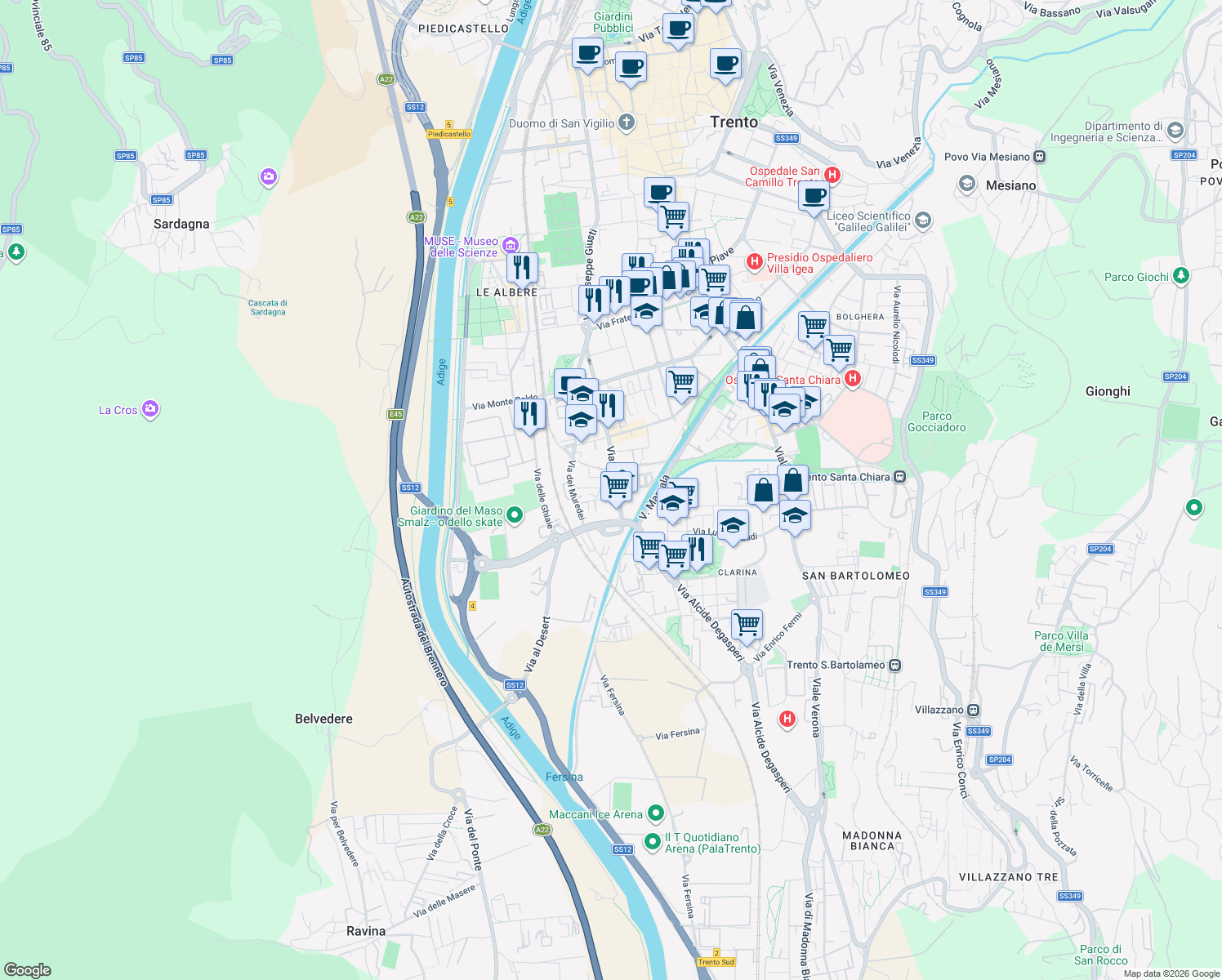This screenshot has height=980, width=1222.
Task: Click the shopping cart marker near Via Alcide Degasperi
Action: (x=746, y=624)
